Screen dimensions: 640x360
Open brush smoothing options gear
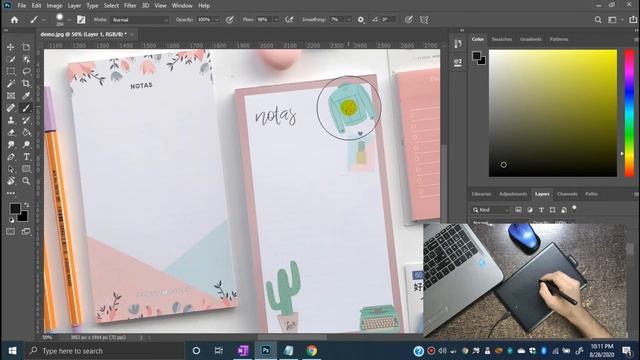click(361, 20)
